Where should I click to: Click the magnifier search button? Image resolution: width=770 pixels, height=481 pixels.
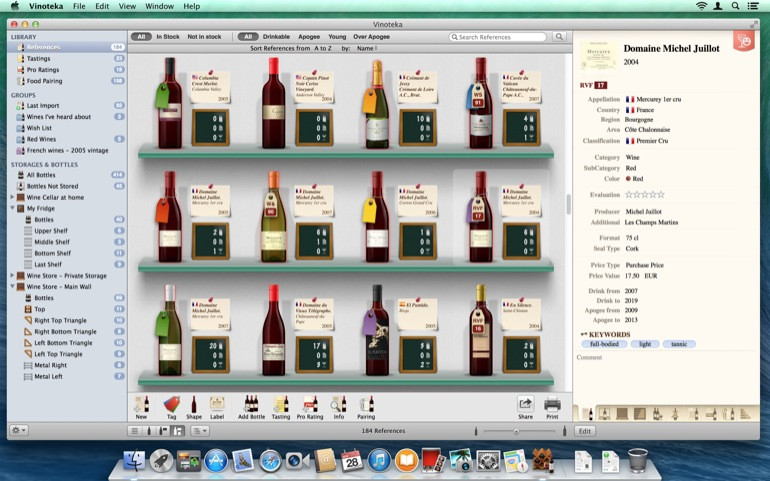559,37
